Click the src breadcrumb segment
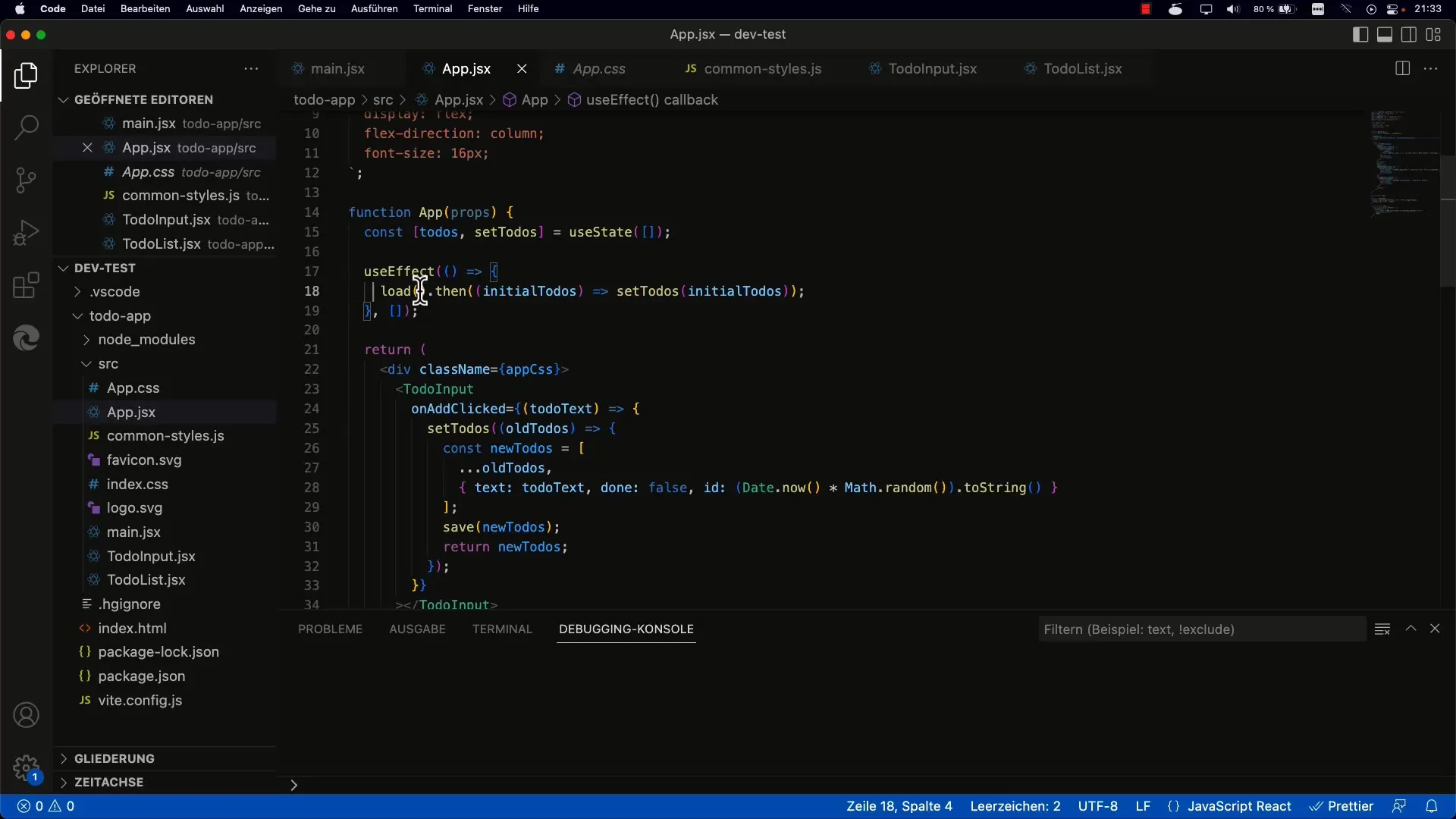The width and height of the screenshot is (1456, 819). [383, 99]
